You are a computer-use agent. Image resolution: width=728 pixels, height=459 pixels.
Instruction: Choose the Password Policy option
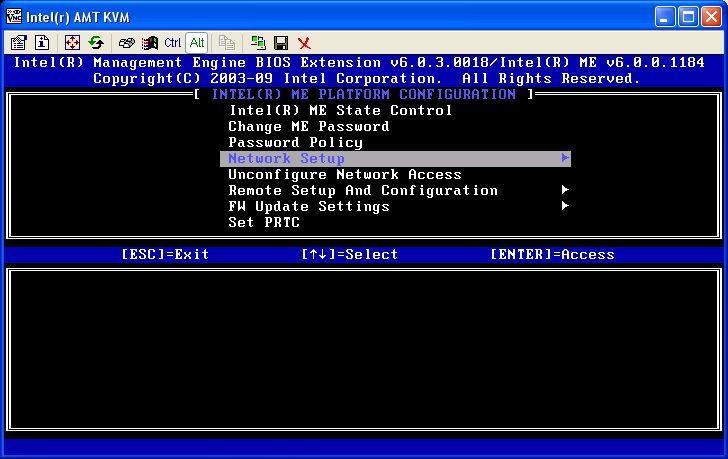coord(295,142)
